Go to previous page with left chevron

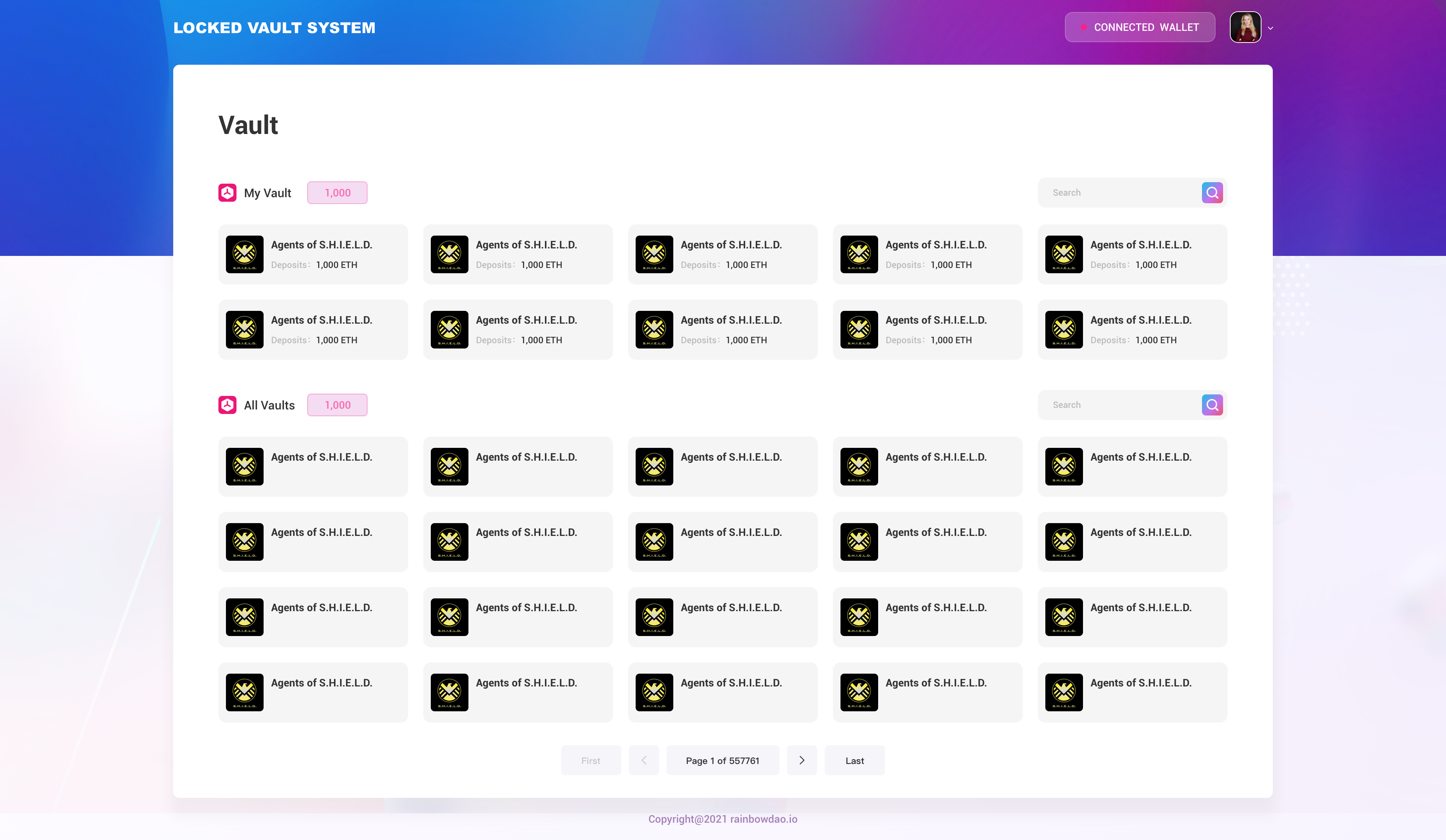[x=644, y=760]
